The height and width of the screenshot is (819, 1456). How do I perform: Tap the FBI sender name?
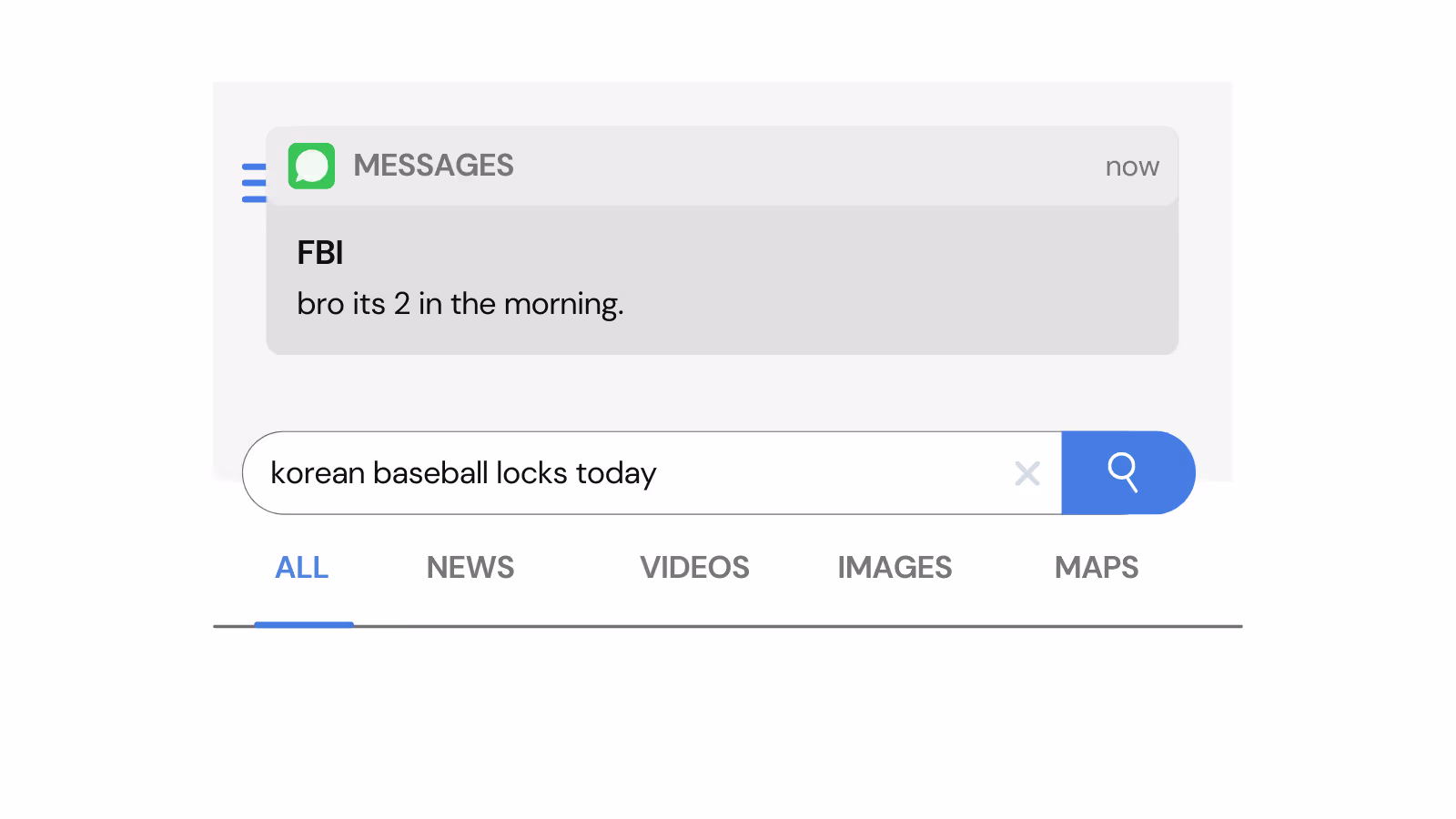point(320,253)
